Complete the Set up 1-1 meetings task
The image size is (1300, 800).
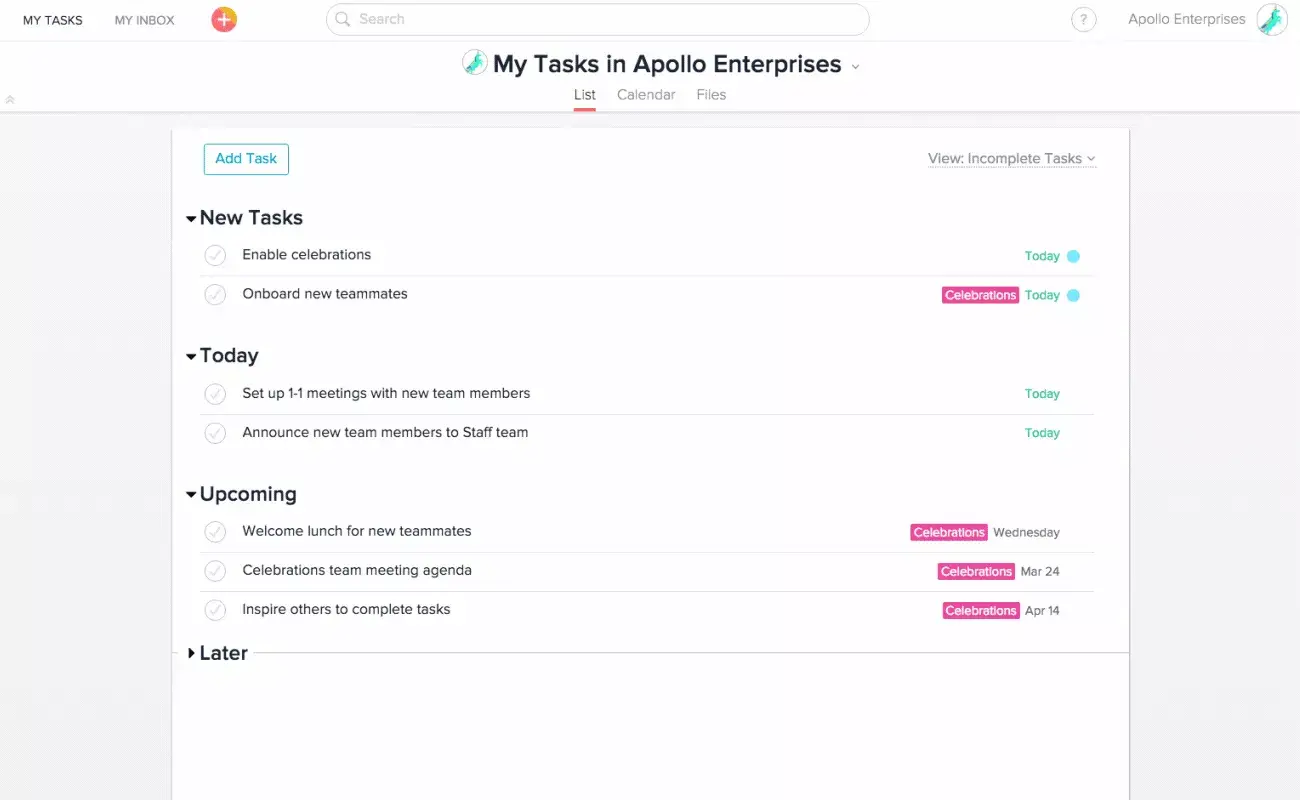click(x=215, y=394)
